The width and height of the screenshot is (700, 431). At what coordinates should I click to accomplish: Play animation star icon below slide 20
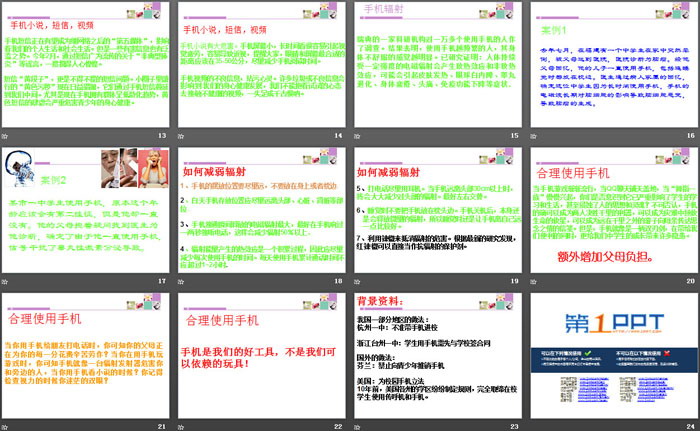point(533,281)
